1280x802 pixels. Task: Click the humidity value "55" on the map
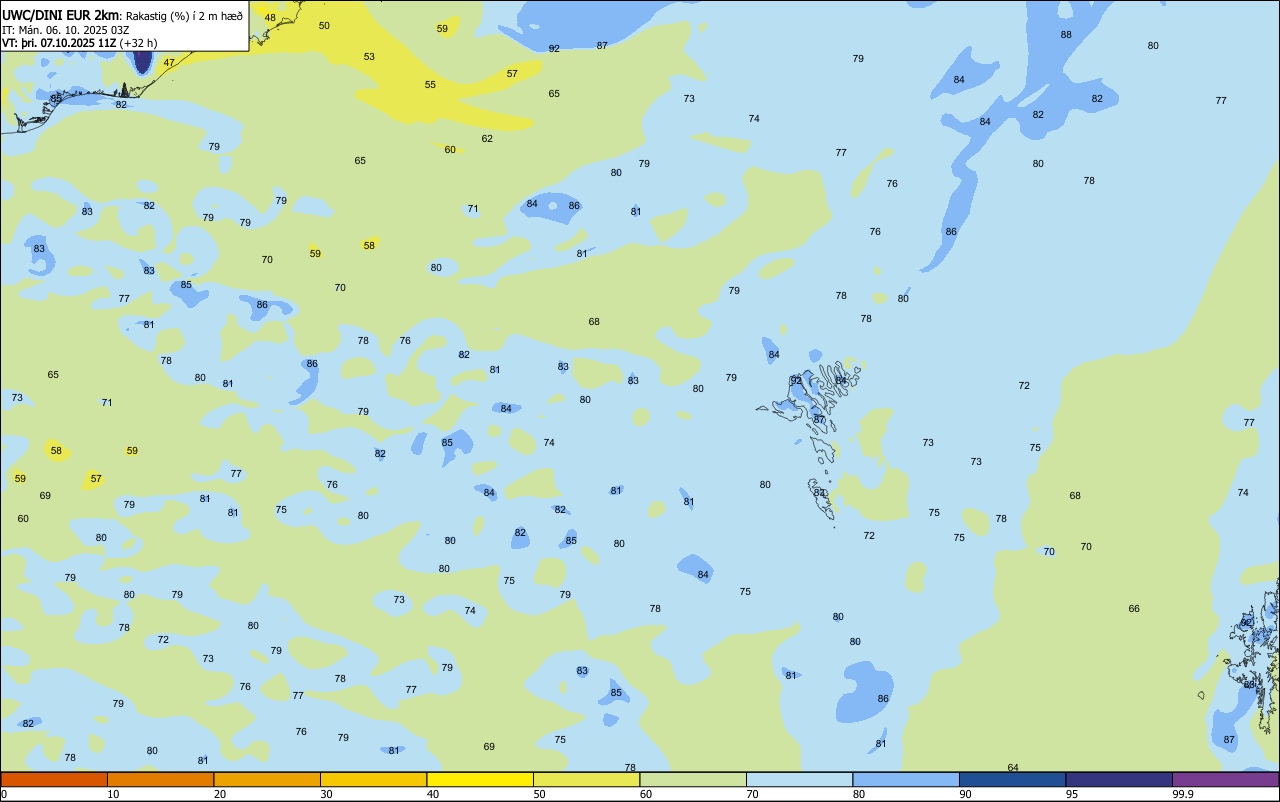[430, 85]
